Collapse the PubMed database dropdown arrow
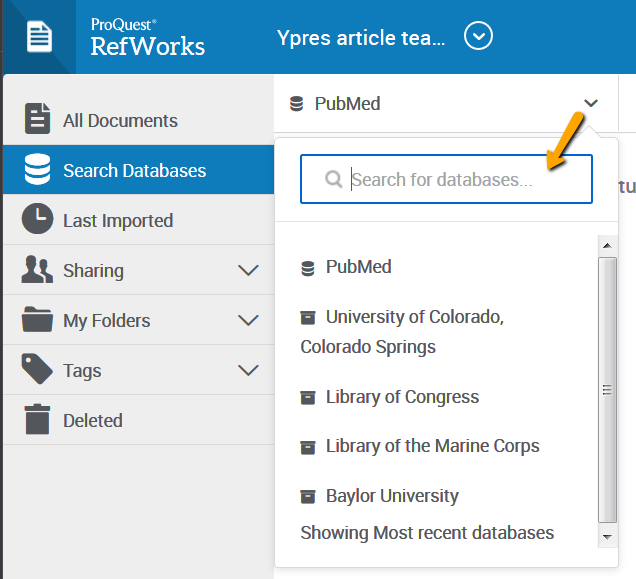Image resolution: width=636 pixels, height=579 pixels. coord(591,103)
